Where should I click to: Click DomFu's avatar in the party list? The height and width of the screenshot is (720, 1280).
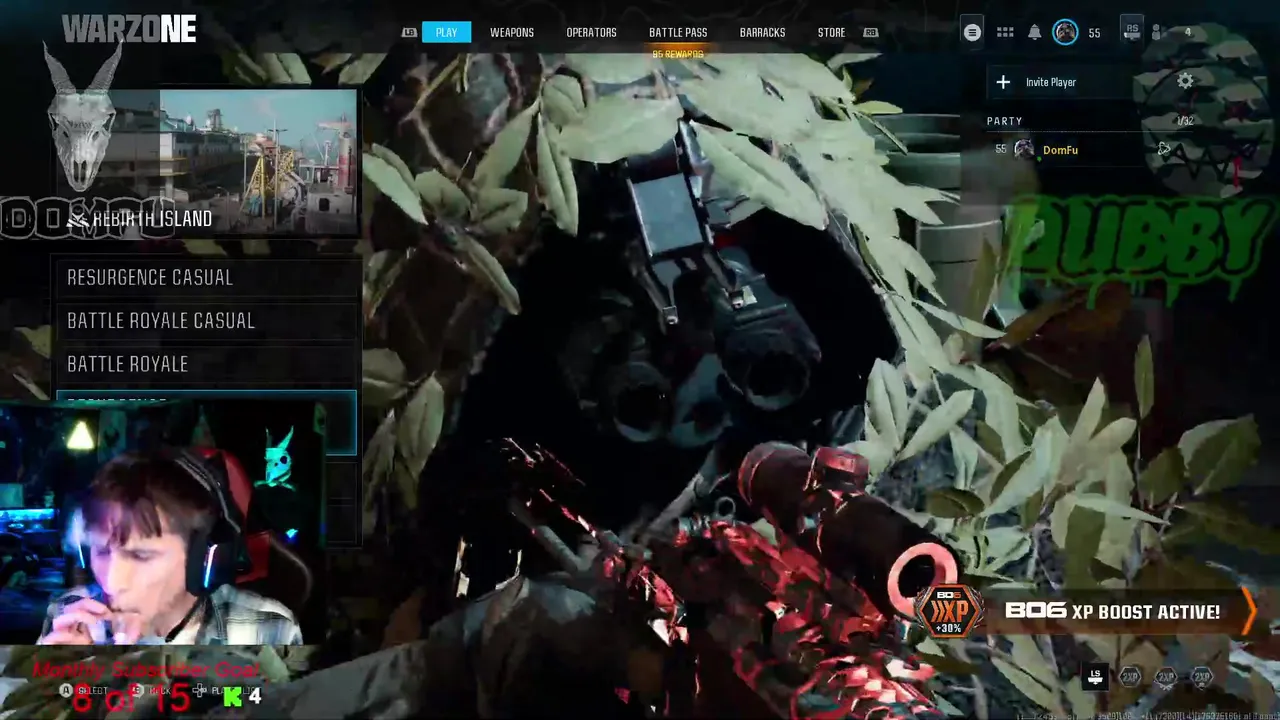pos(1023,149)
